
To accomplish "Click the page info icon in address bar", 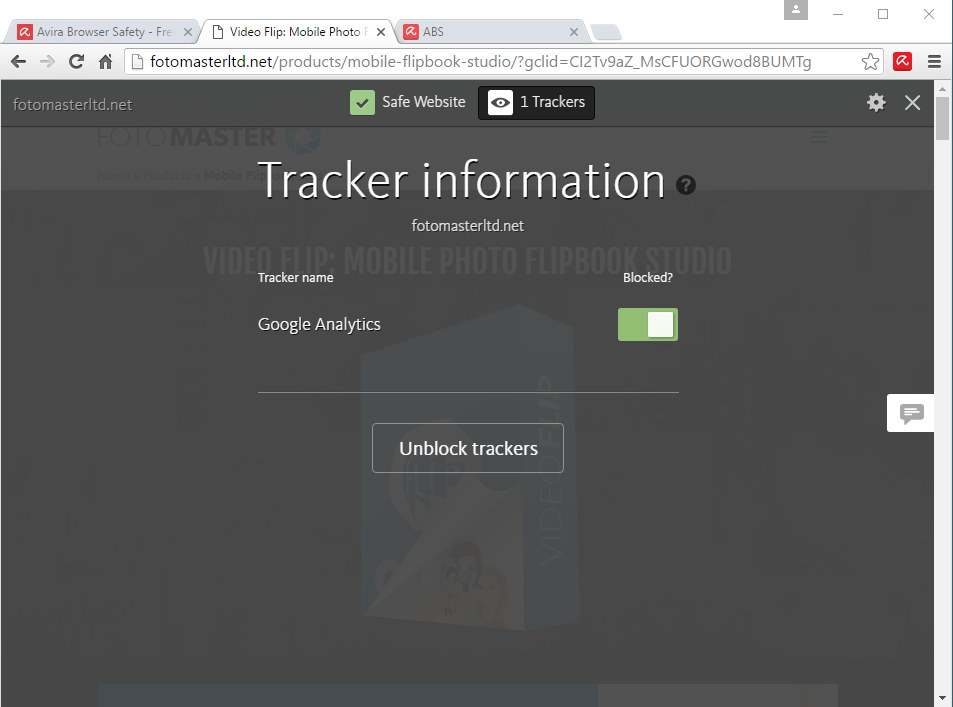I will (137, 61).
